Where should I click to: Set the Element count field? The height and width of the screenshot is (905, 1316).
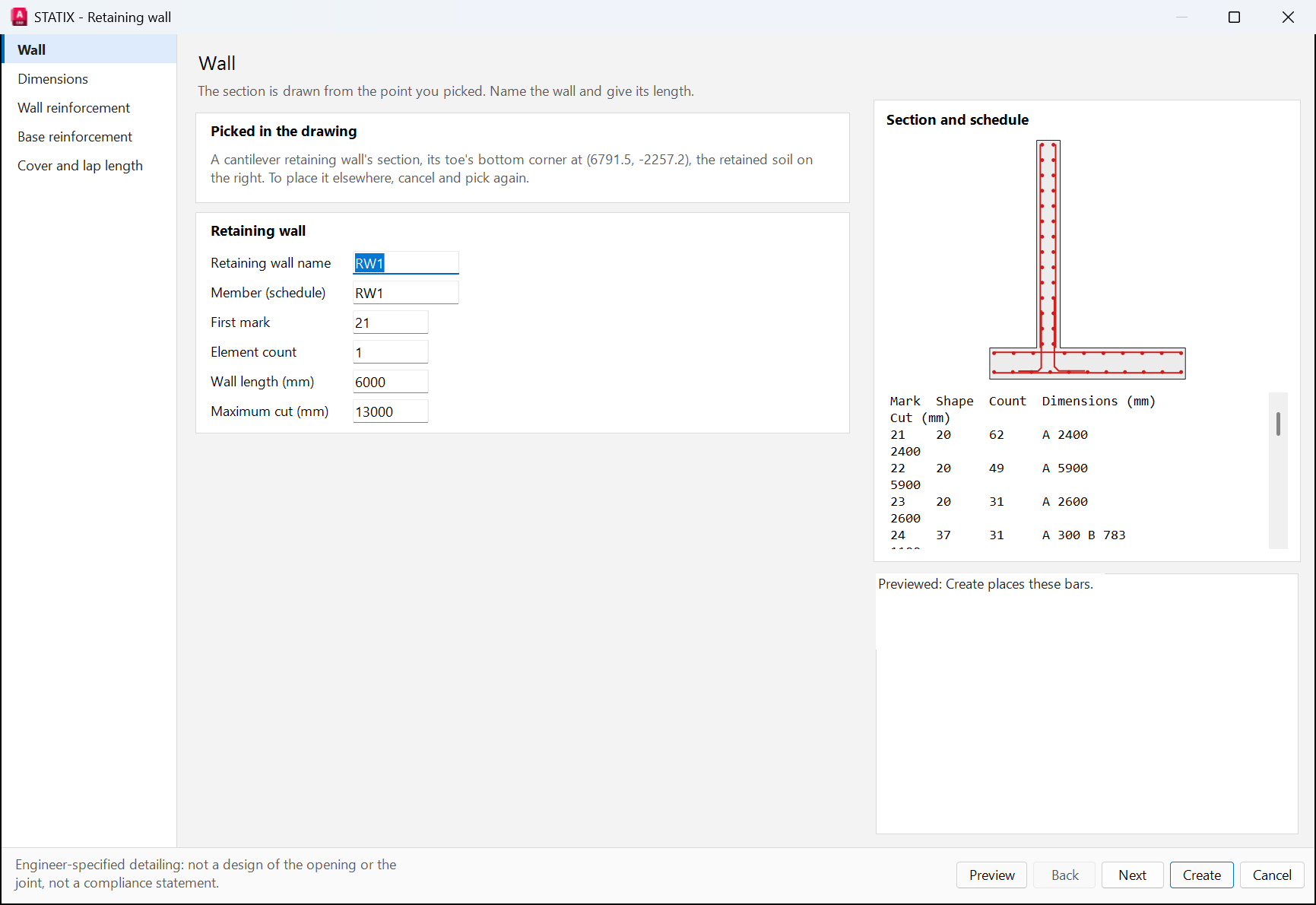pyautogui.click(x=390, y=352)
